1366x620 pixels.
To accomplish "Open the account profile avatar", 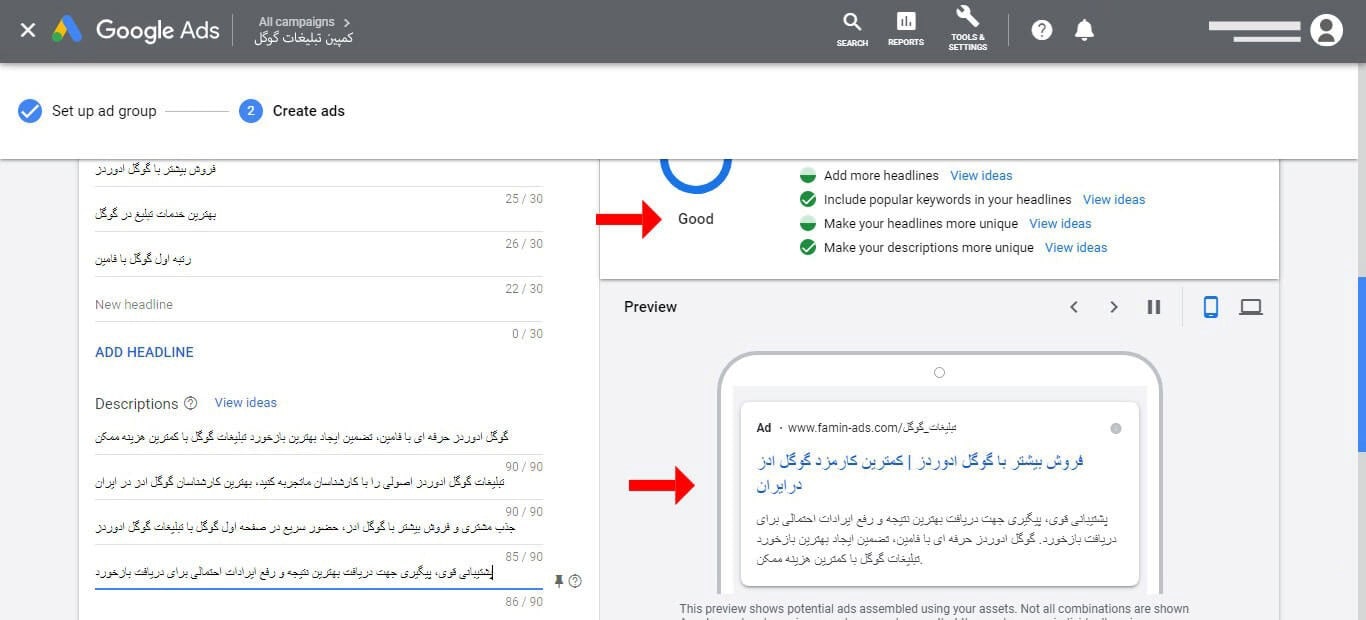I will click(x=1326, y=30).
